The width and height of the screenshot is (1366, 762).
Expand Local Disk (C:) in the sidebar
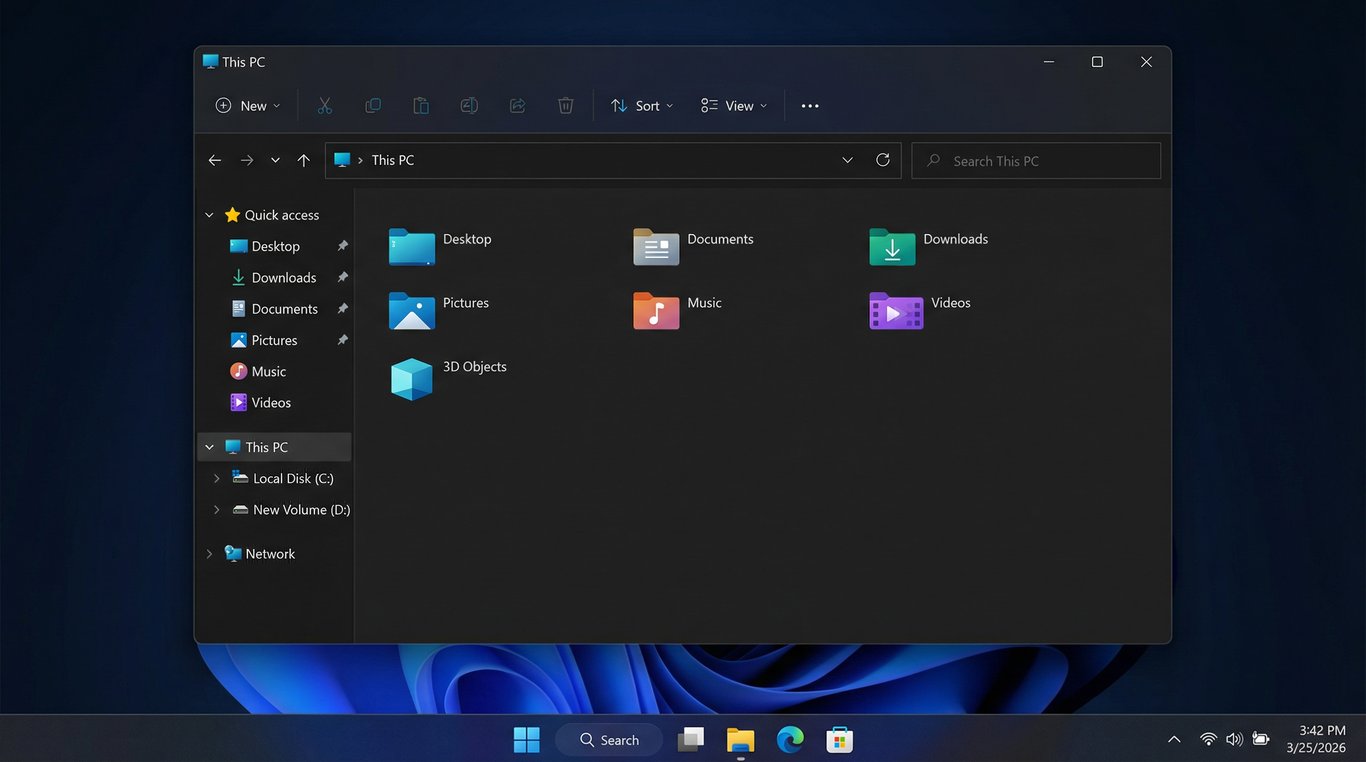tap(217, 478)
